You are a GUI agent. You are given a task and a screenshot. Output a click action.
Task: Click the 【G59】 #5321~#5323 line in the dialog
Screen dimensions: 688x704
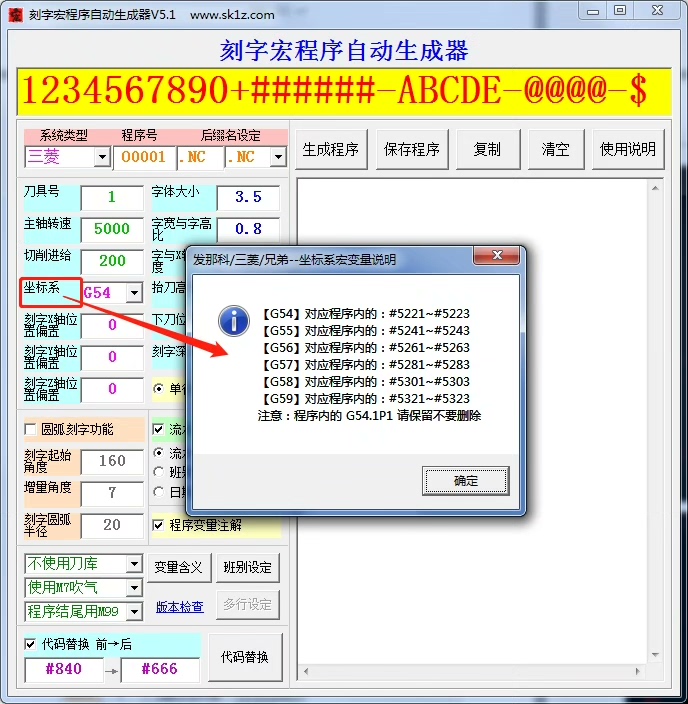pyautogui.click(x=365, y=398)
